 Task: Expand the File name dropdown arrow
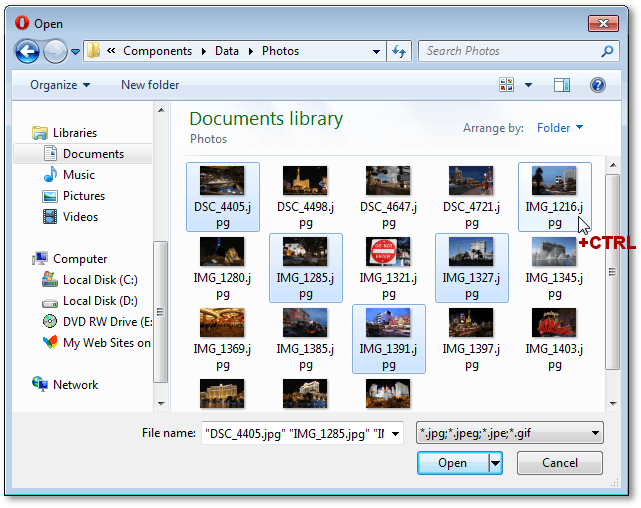click(395, 433)
